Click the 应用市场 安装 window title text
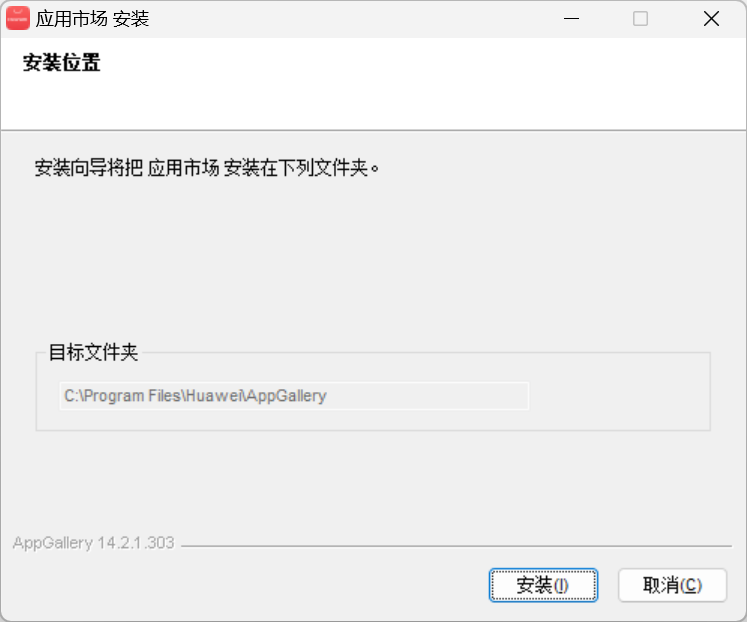747x622 pixels. point(92,19)
